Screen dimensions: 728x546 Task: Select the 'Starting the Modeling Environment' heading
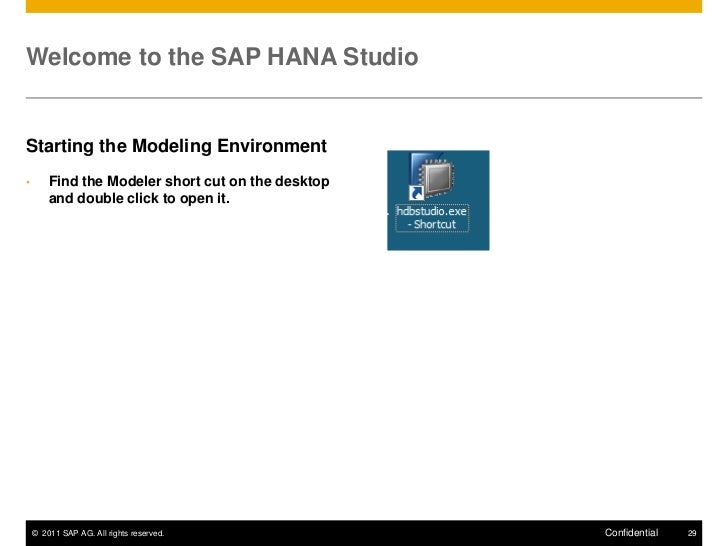click(x=176, y=146)
